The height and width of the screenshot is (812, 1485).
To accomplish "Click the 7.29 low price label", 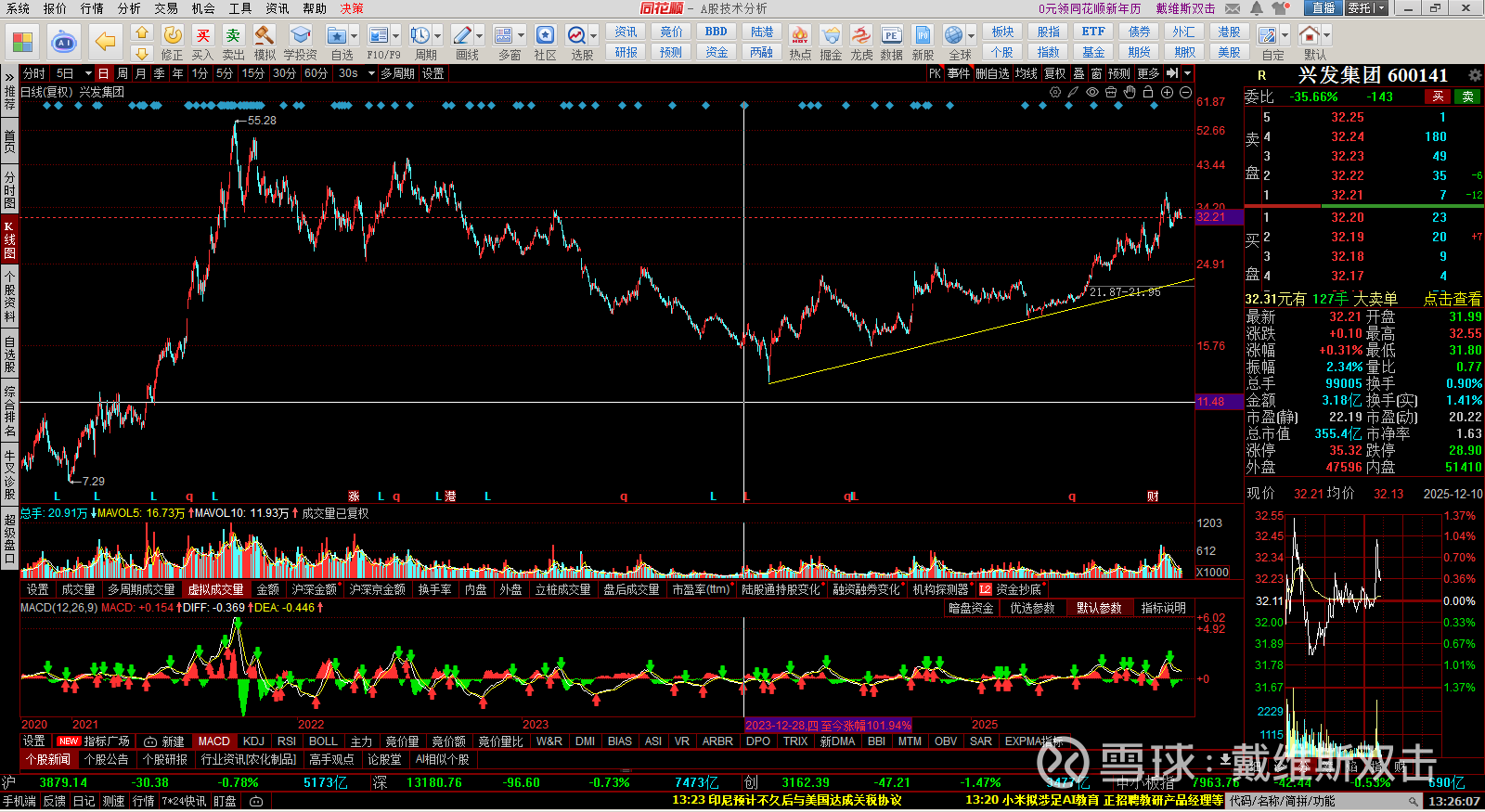I will click(x=93, y=482).
